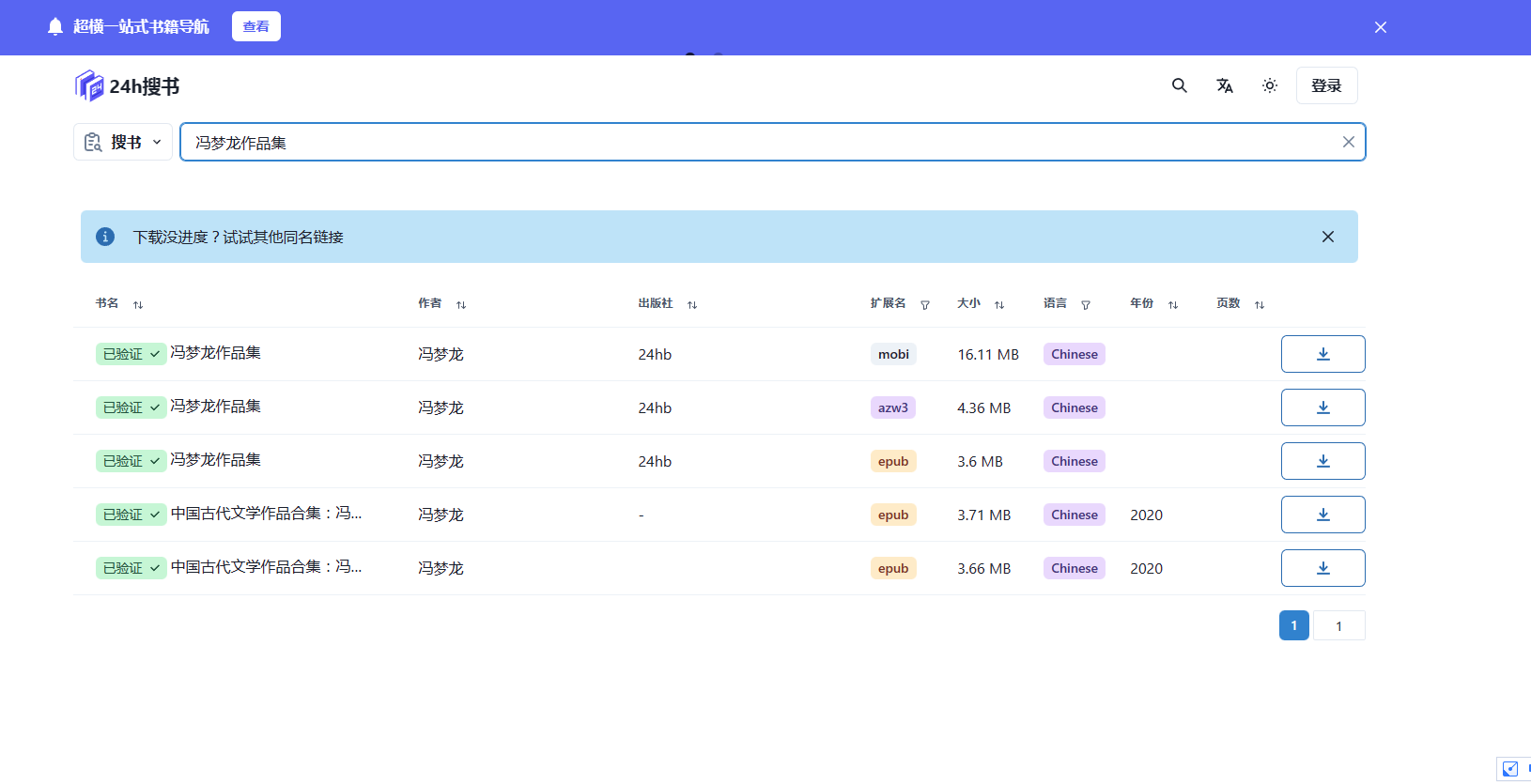Open the language translation icon

point(1225,85)
